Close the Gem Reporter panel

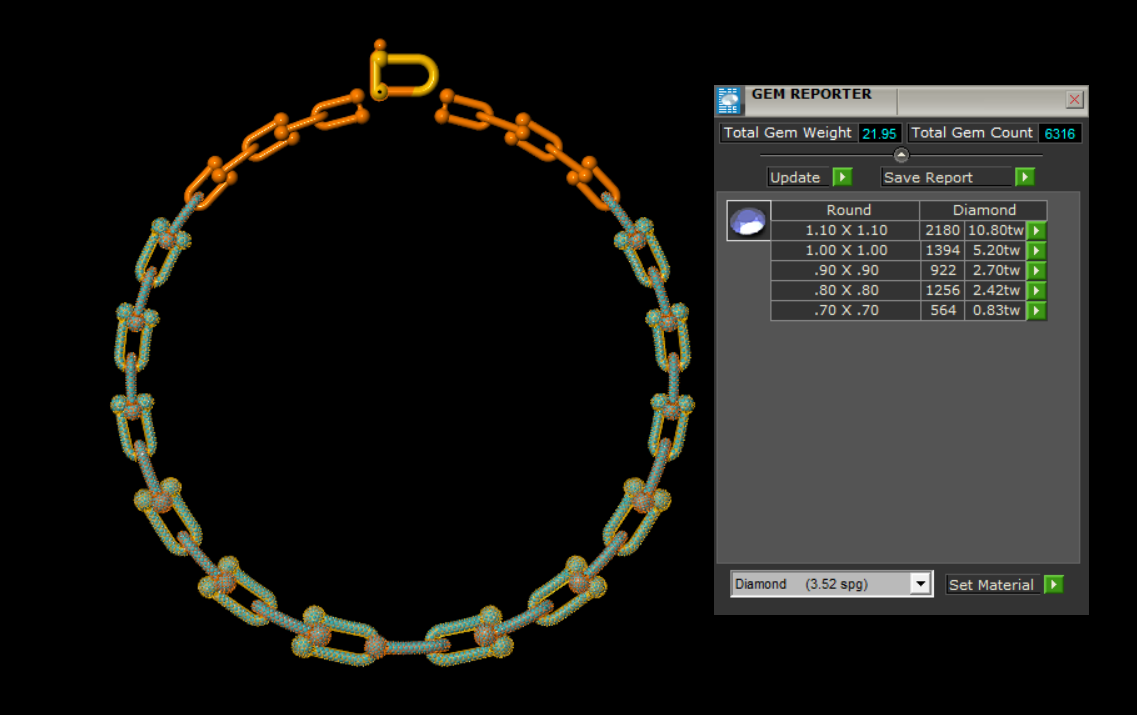[1074, 99]
